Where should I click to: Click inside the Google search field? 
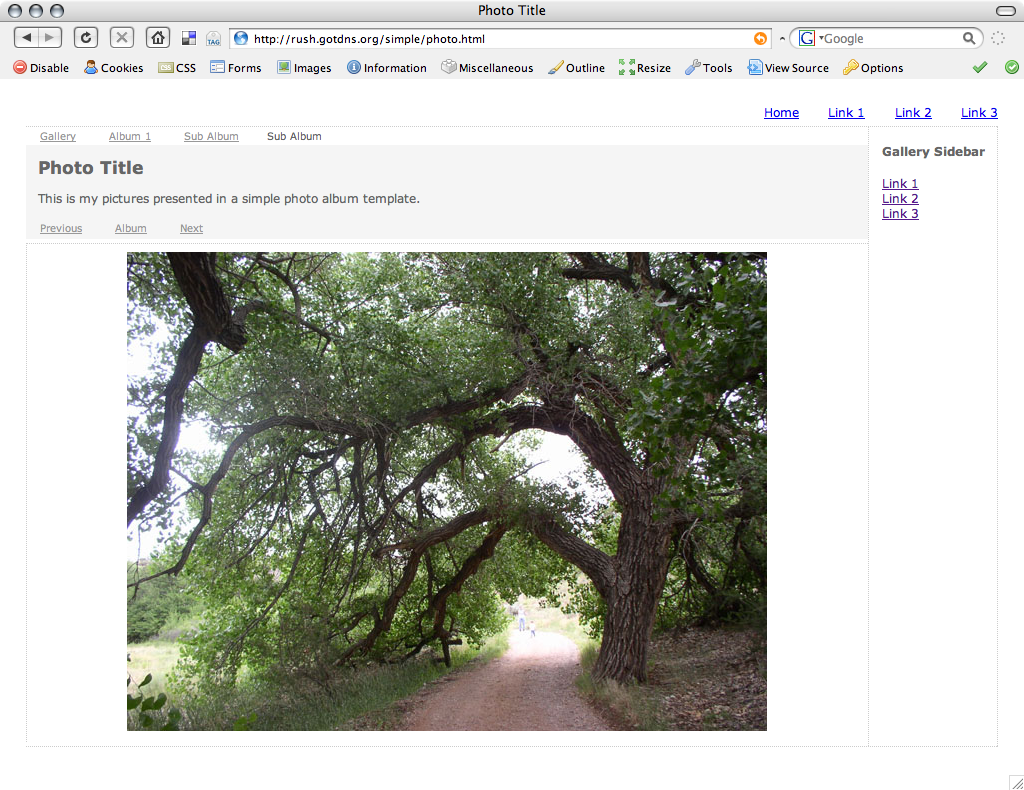891,39
